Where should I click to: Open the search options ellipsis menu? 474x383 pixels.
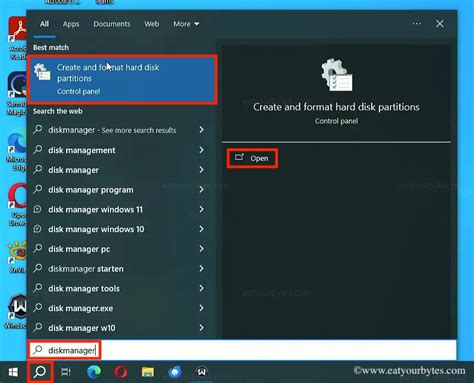point(417,24)
